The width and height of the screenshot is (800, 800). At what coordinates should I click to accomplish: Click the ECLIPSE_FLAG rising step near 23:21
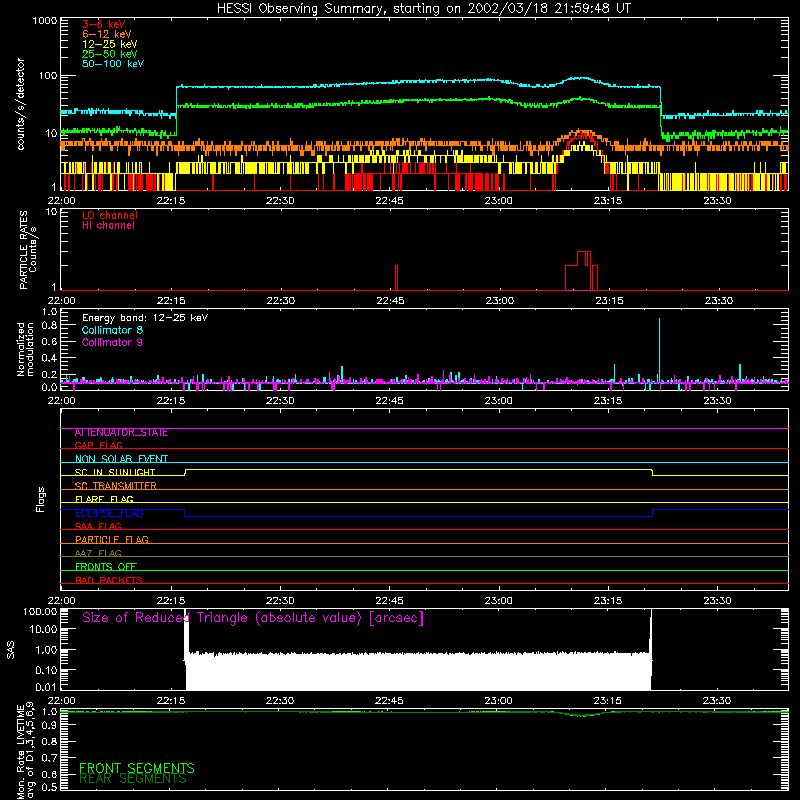(x=653, y=513)
